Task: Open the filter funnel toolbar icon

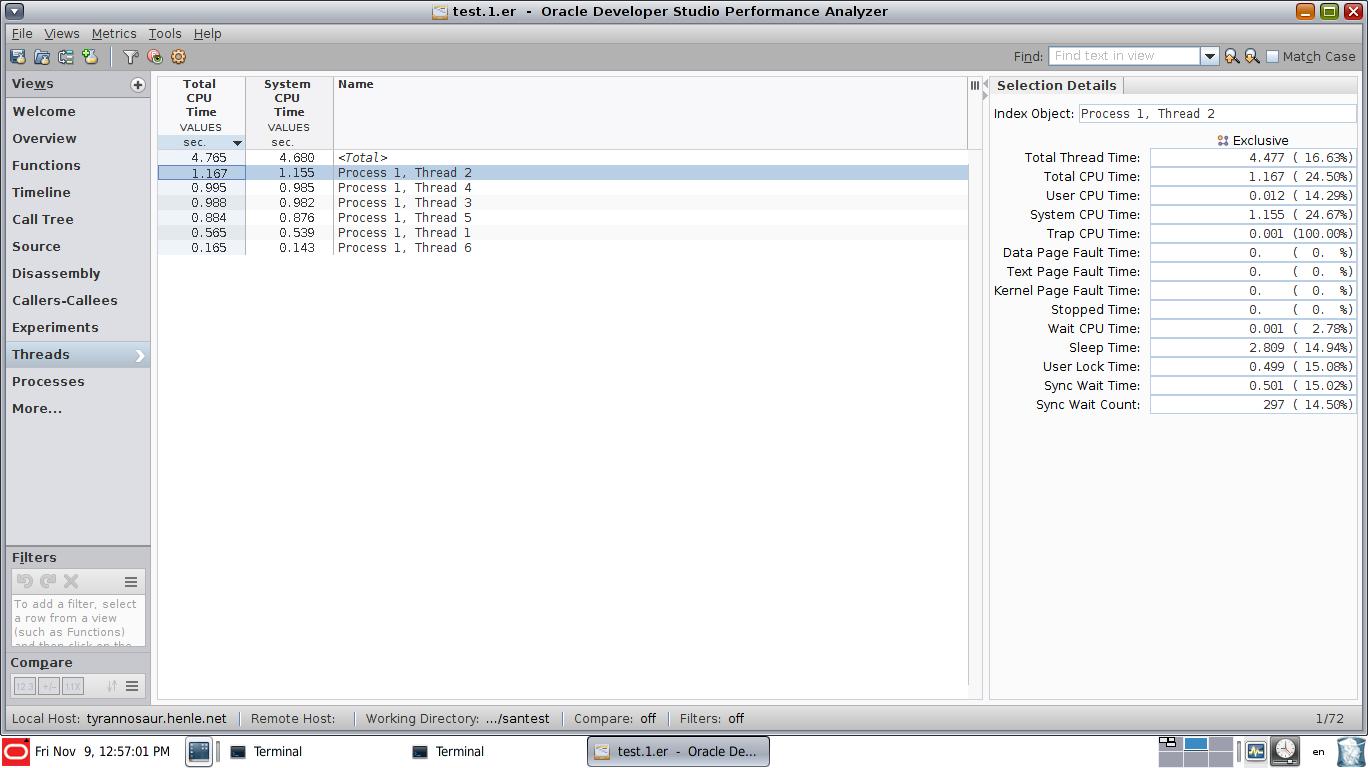Action: (130, 57)
